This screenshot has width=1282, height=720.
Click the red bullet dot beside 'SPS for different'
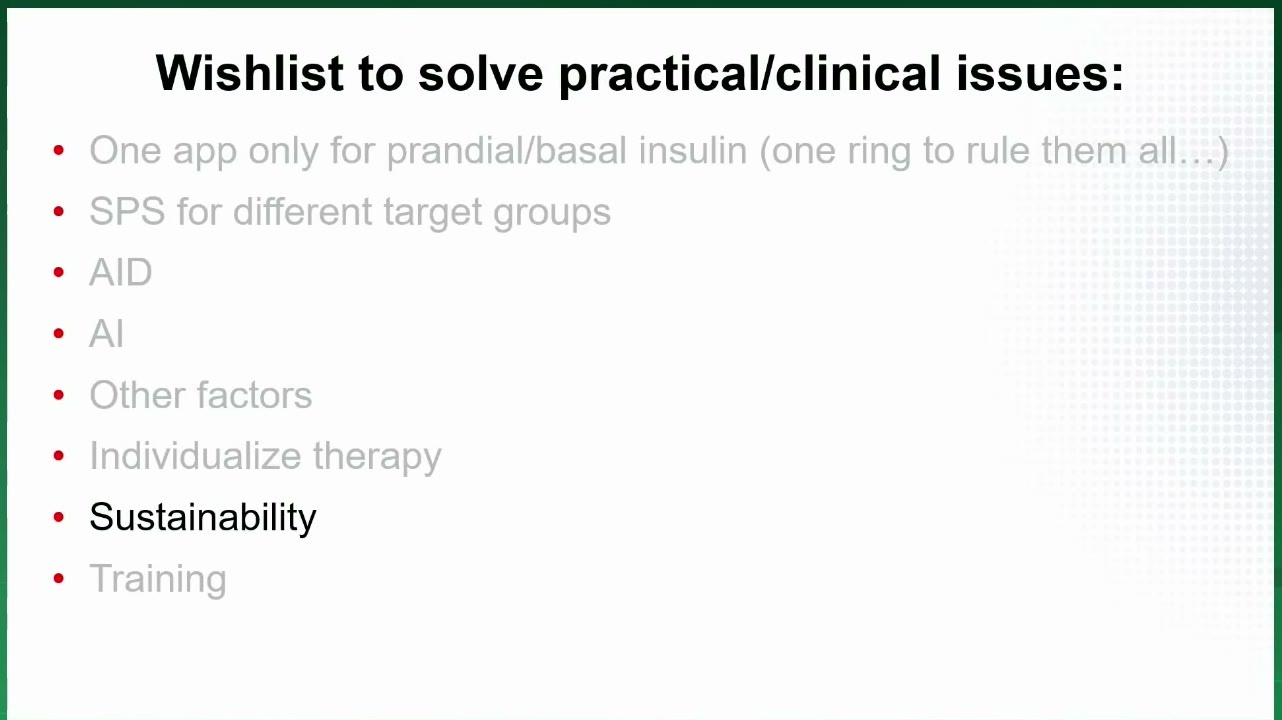(59, 212)
